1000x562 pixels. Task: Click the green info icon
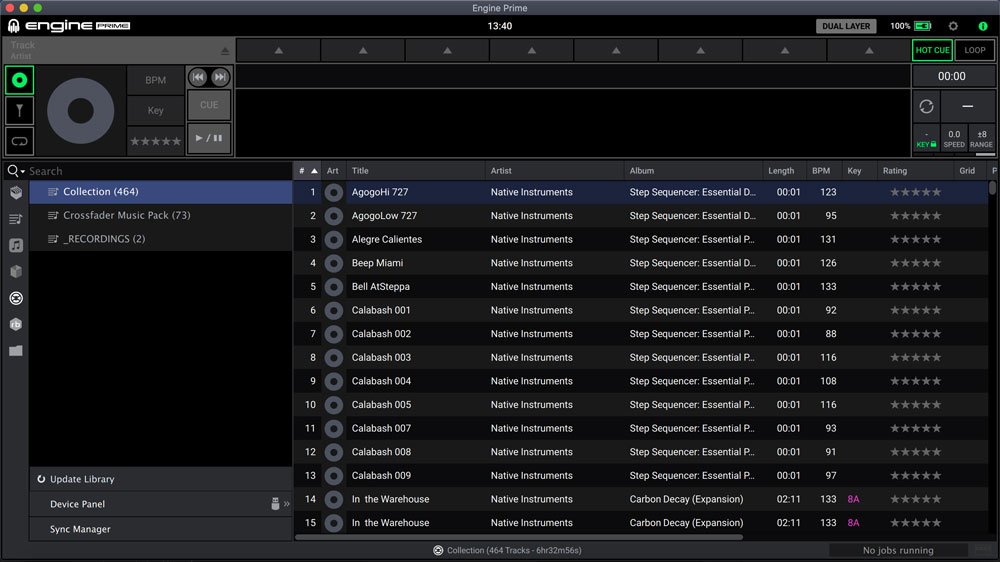[982, 26]
